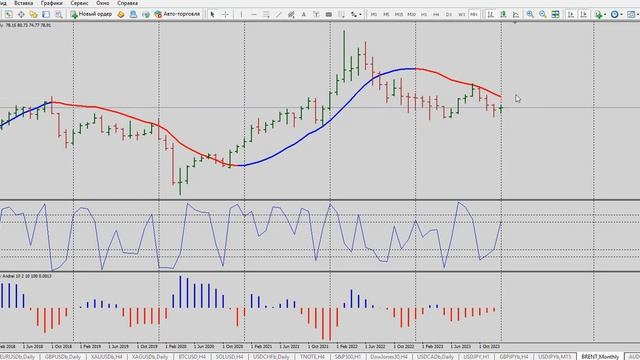Switch to USDJPY,H1 chart tab
The image size is (640, 360).
476,357
